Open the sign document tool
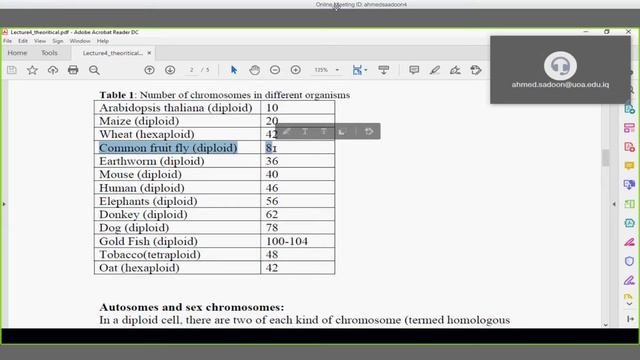The height and width of the screenshot is (360, 640). 455,70
